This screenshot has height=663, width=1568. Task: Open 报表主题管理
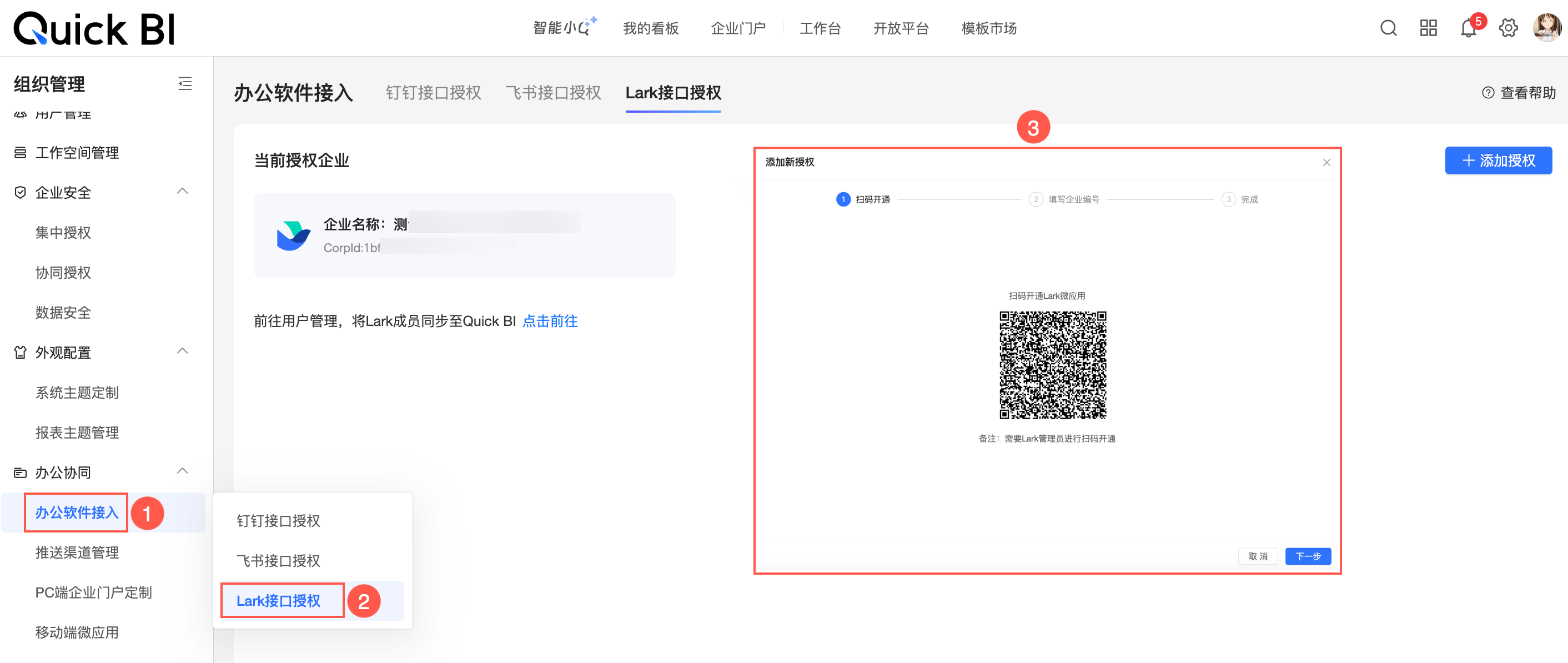coord(77,433)
